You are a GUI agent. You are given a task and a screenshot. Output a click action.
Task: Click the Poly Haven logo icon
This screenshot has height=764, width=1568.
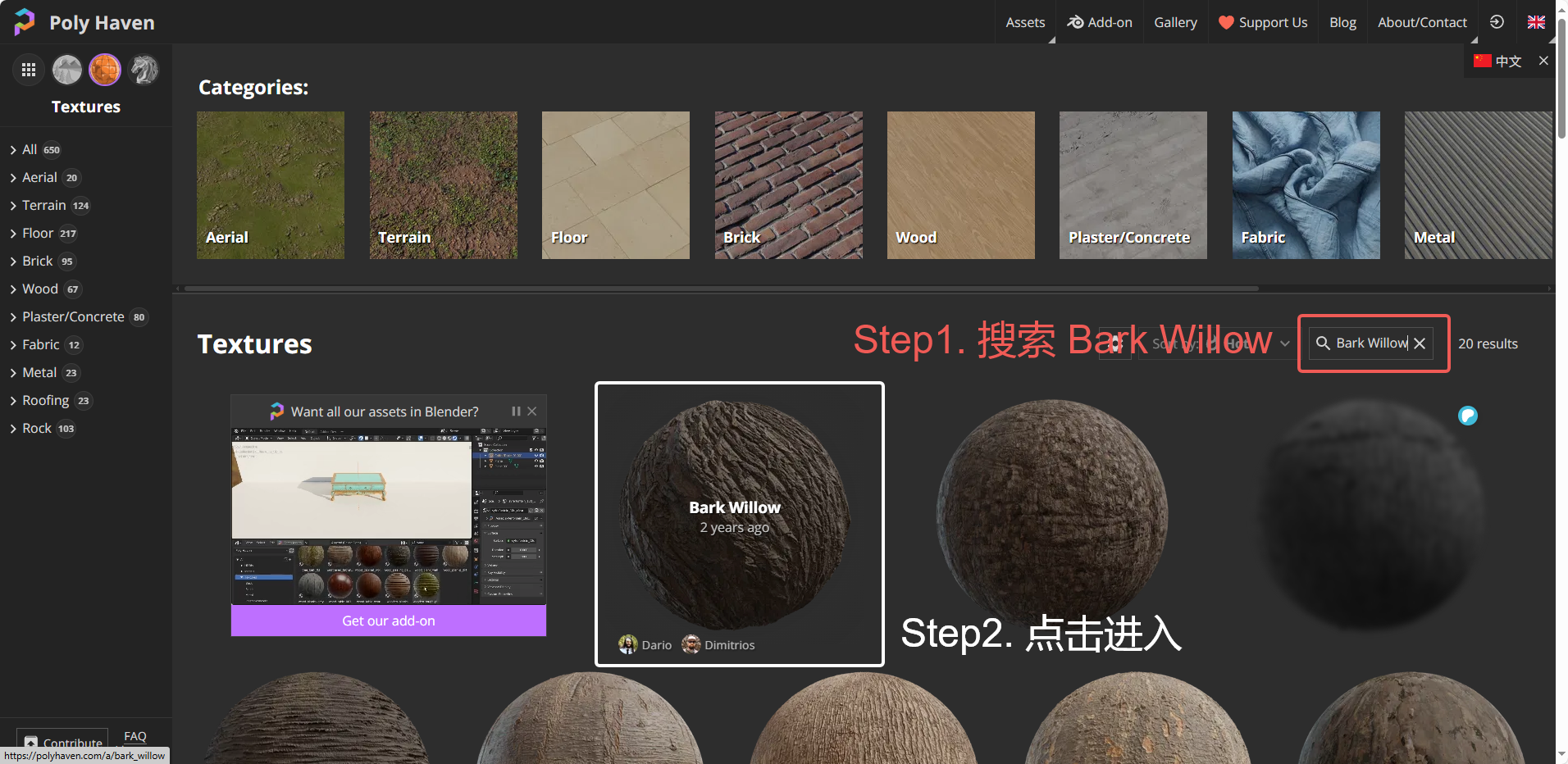coord(25,22)
